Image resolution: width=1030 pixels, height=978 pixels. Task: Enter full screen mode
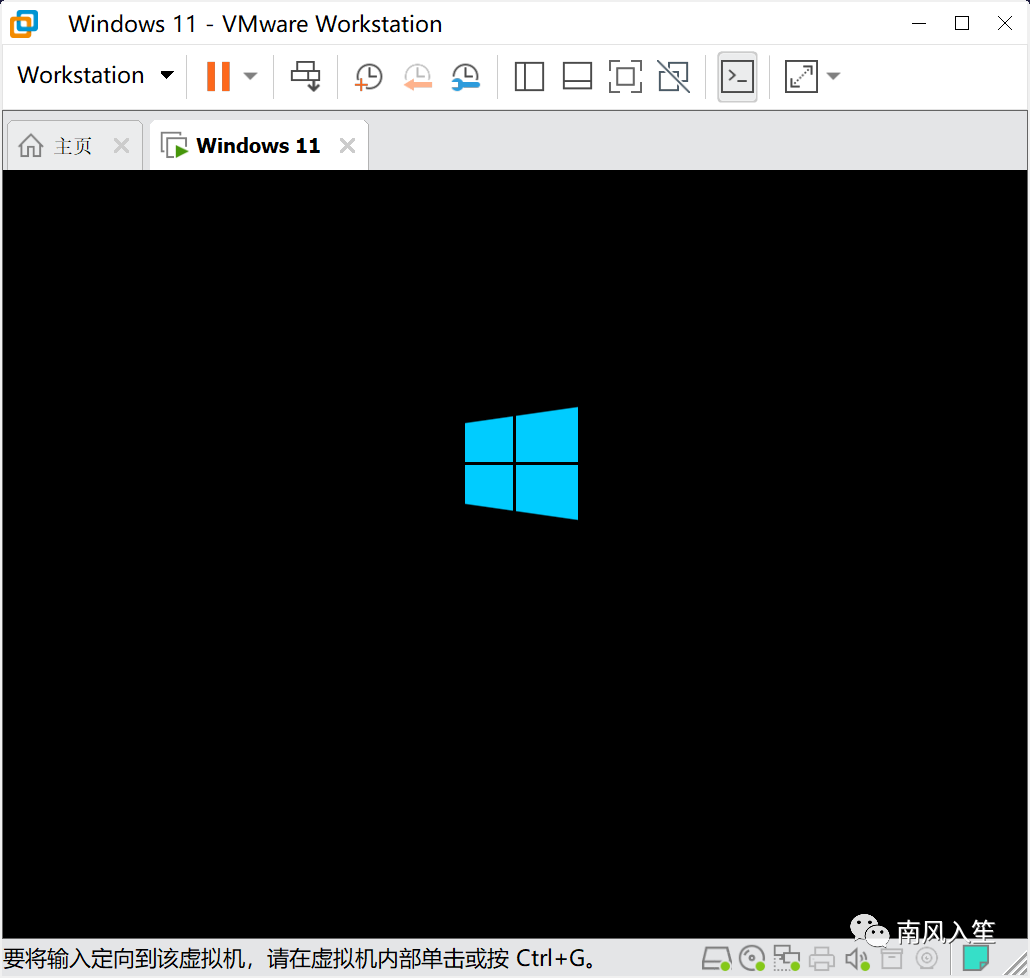point(625,76)
